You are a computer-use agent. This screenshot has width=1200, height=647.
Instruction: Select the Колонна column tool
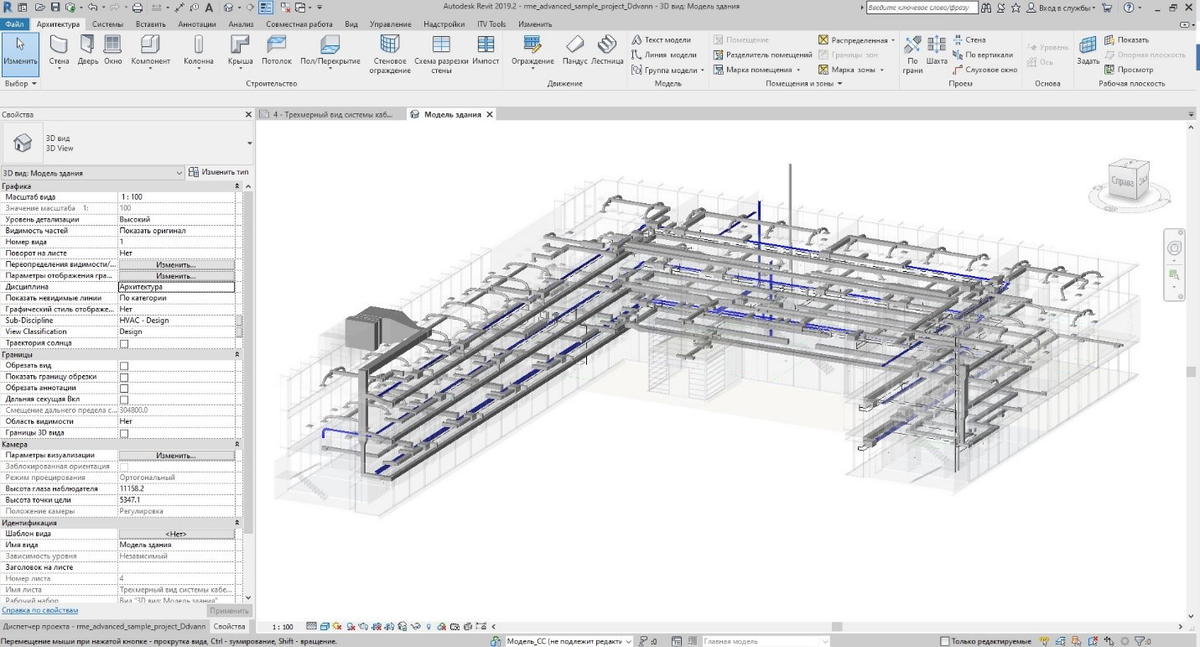coord(198,50)
